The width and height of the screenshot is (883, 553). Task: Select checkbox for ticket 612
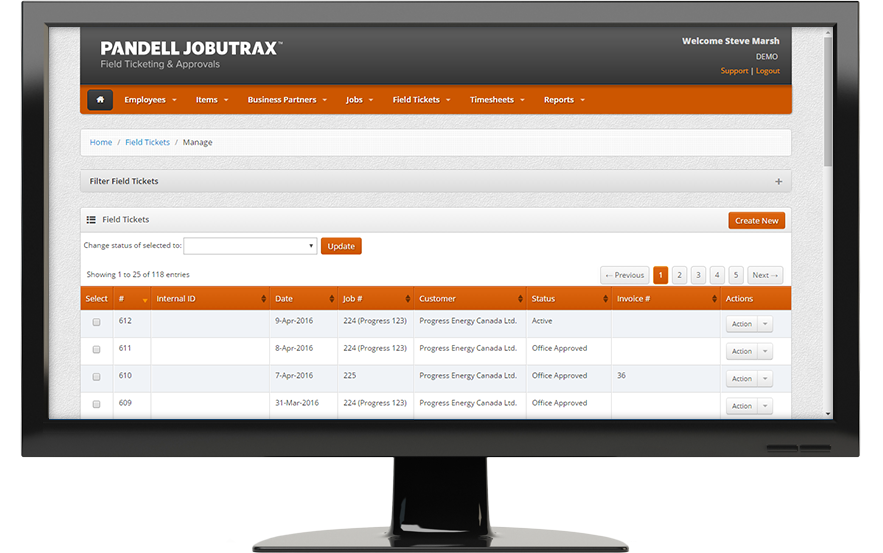[97, 322]
